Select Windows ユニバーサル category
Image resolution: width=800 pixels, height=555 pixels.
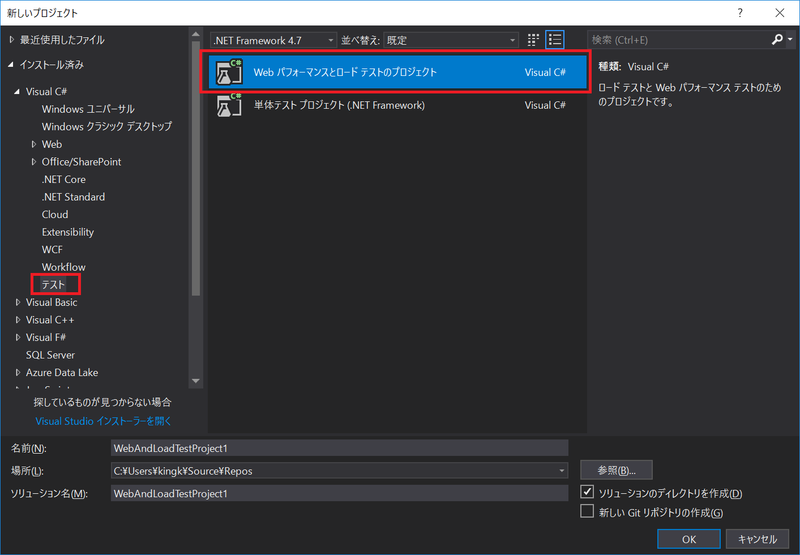point(88,109)
